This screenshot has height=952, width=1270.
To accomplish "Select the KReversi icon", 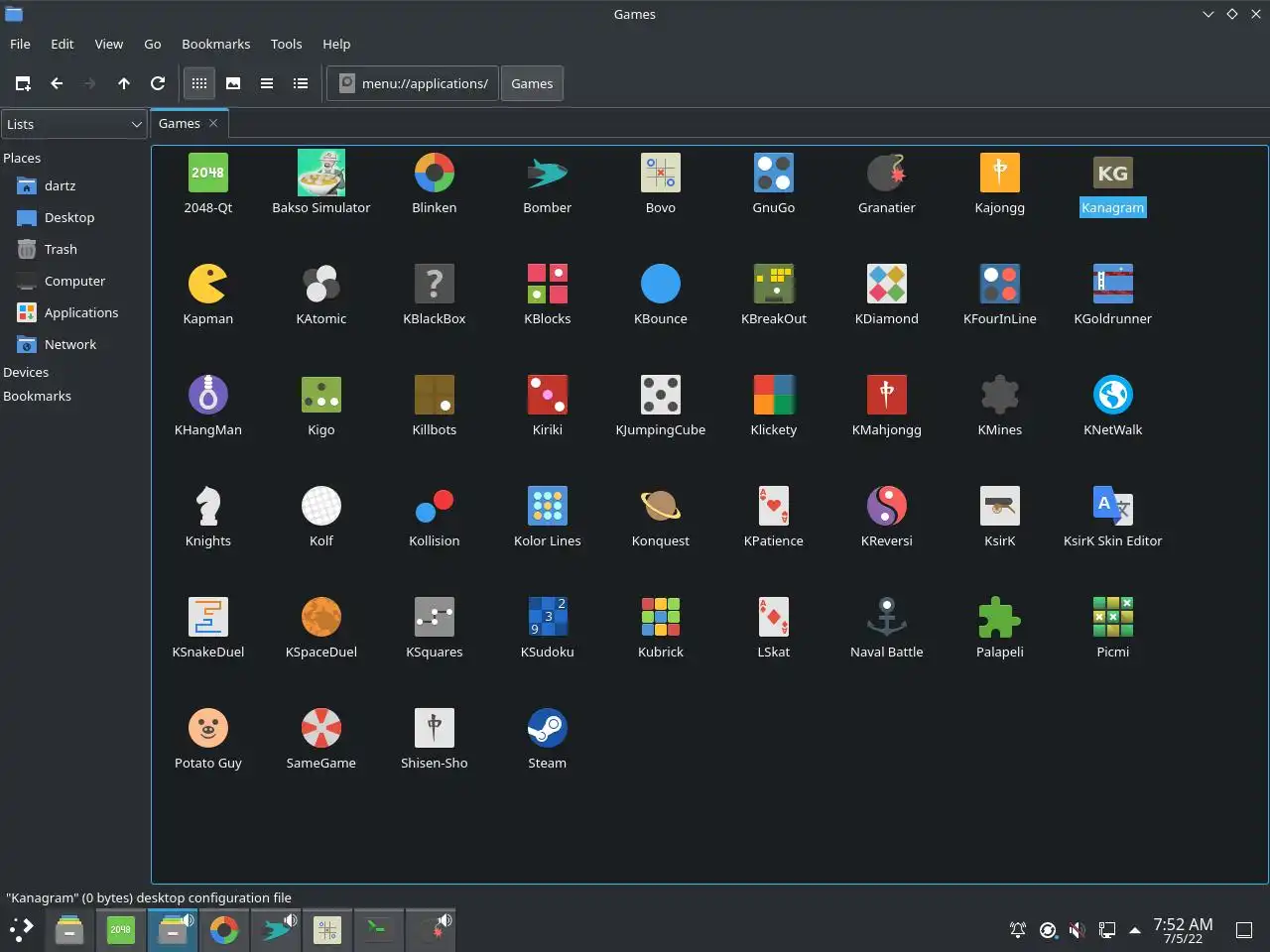I will point(887,506).
